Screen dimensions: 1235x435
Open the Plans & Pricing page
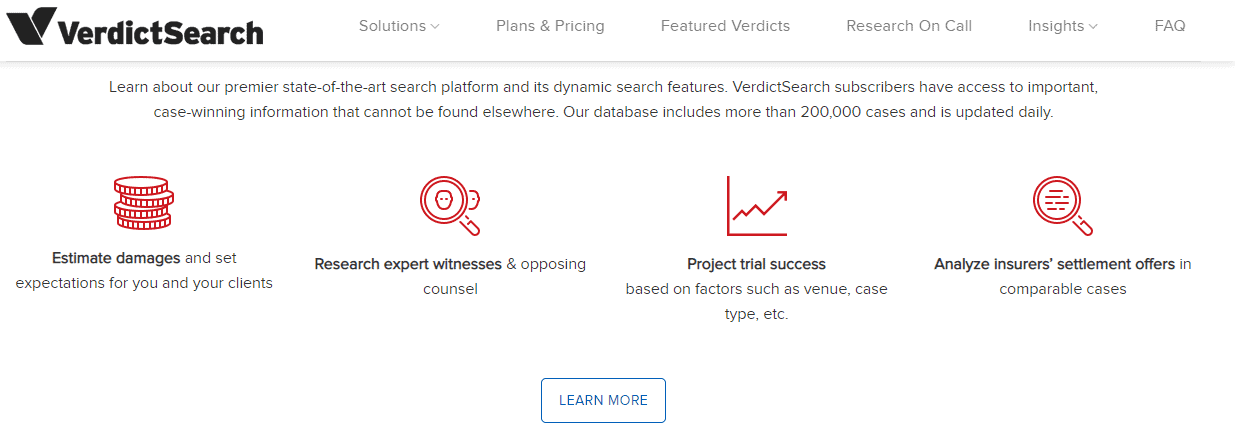[550, 26]
